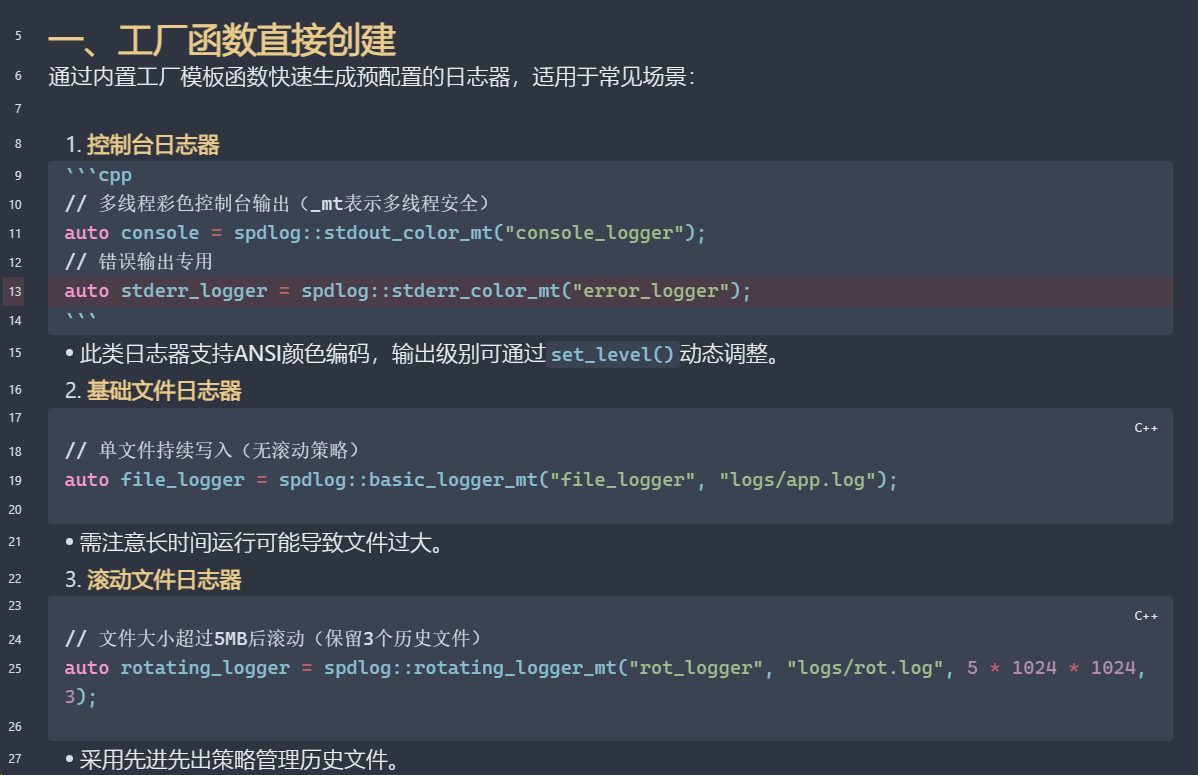Click the list heading 基础文件日志器
1198x775 pixels.
click(164, 391)
